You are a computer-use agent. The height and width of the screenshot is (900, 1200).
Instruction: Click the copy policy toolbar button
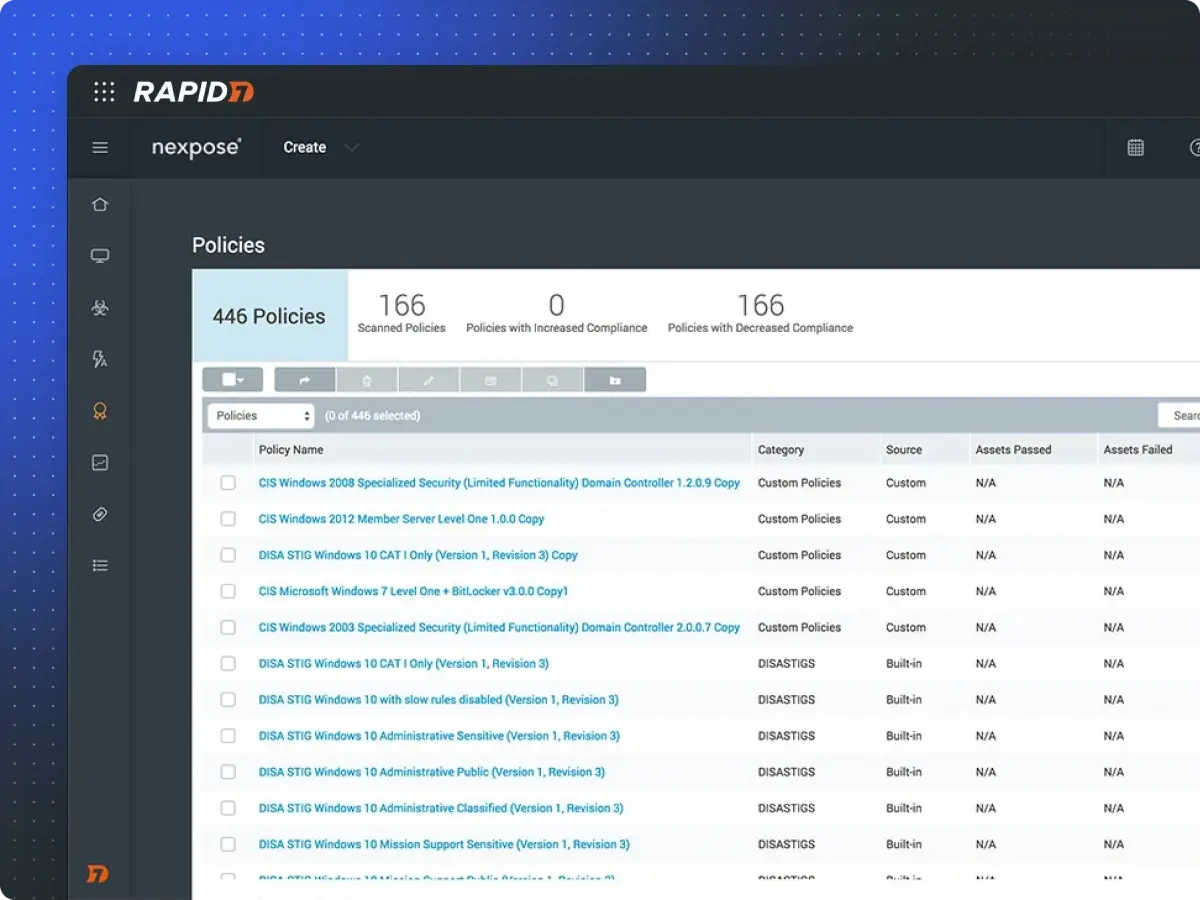[553, 380]
